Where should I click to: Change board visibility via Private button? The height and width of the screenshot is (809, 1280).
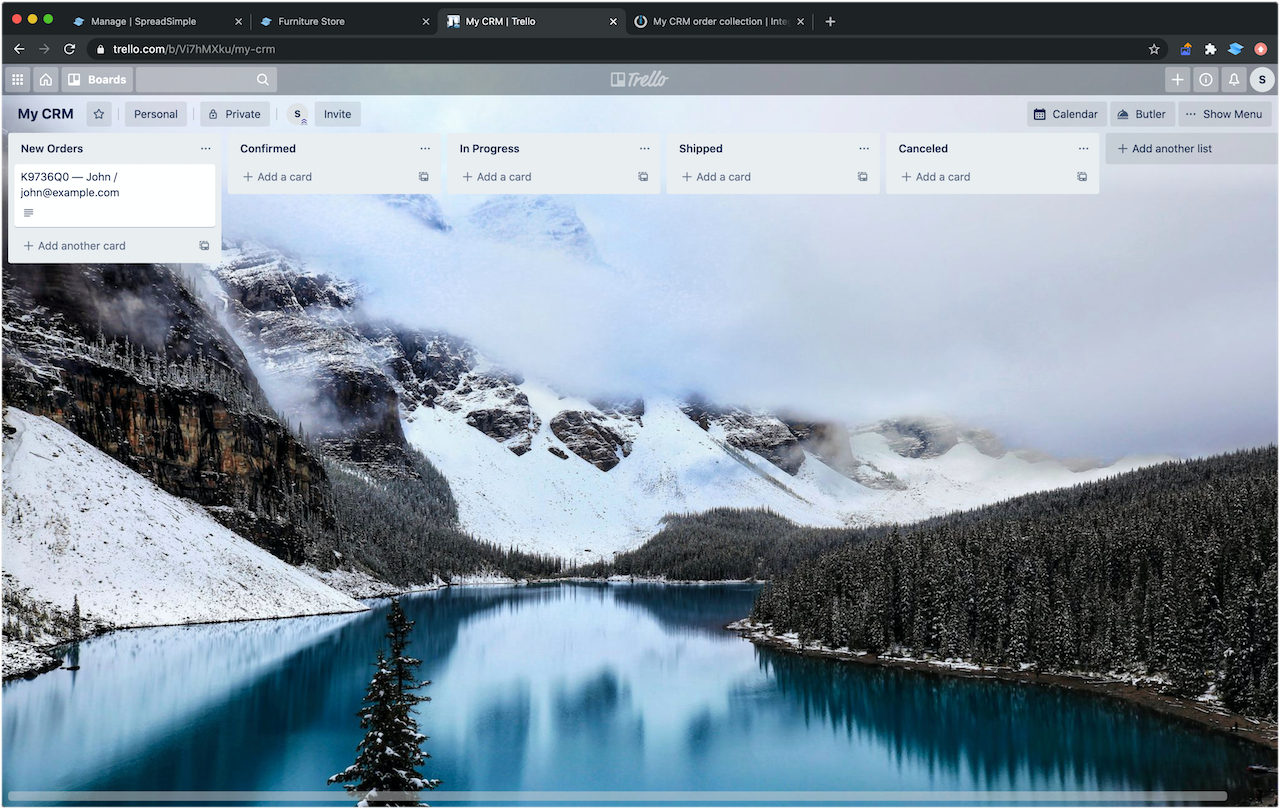tap(234, 114)
